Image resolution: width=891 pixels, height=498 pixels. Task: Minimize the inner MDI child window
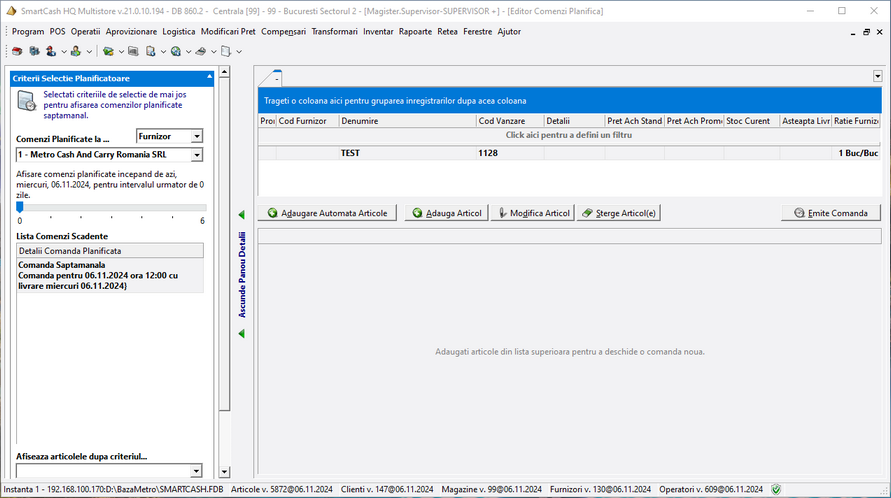tap(853, 32)
